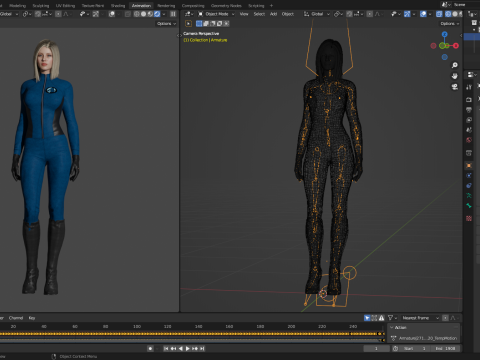Open Tool properties tab icon
This screenshot has height=360, width=480.
pos(469,87)
